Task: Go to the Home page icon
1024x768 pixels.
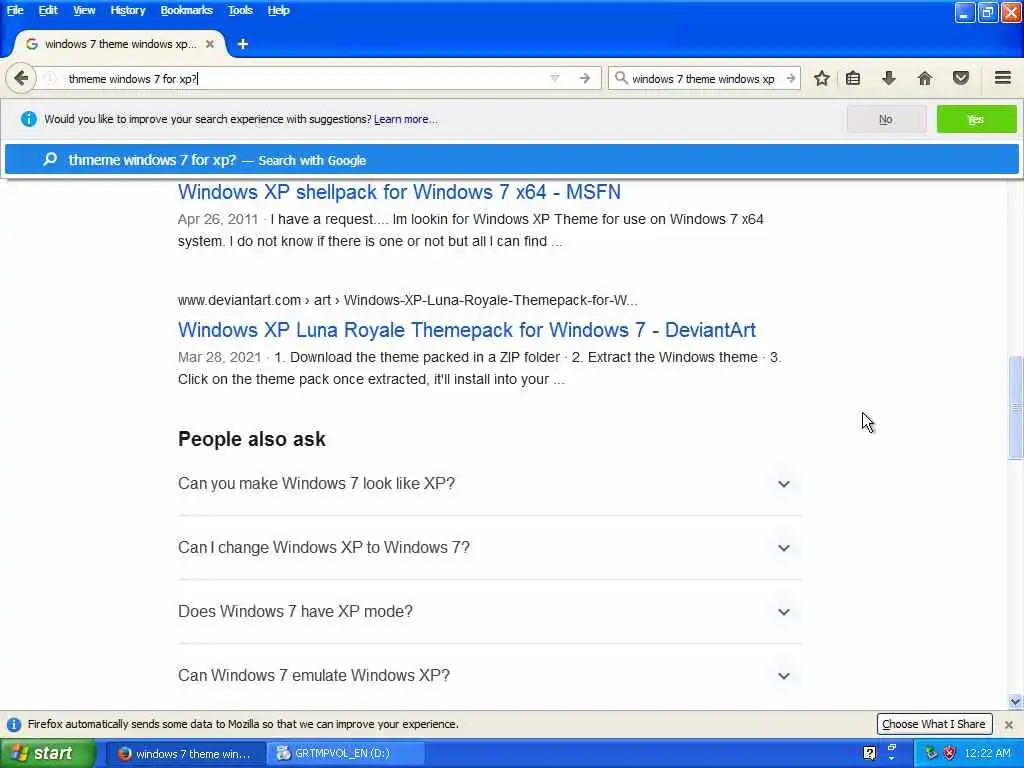Action: (925, 78)
